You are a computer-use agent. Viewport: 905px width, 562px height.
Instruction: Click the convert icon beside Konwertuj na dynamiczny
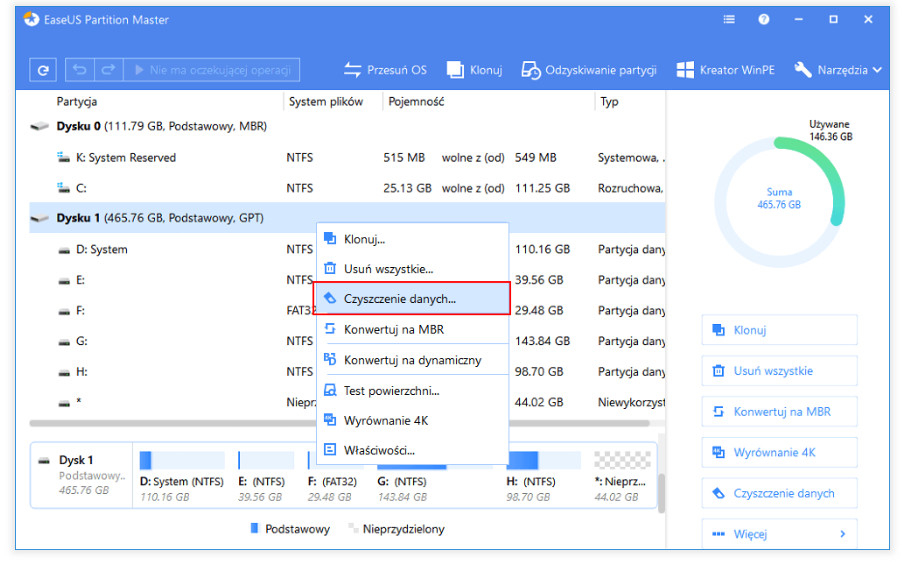click(330, 359)
